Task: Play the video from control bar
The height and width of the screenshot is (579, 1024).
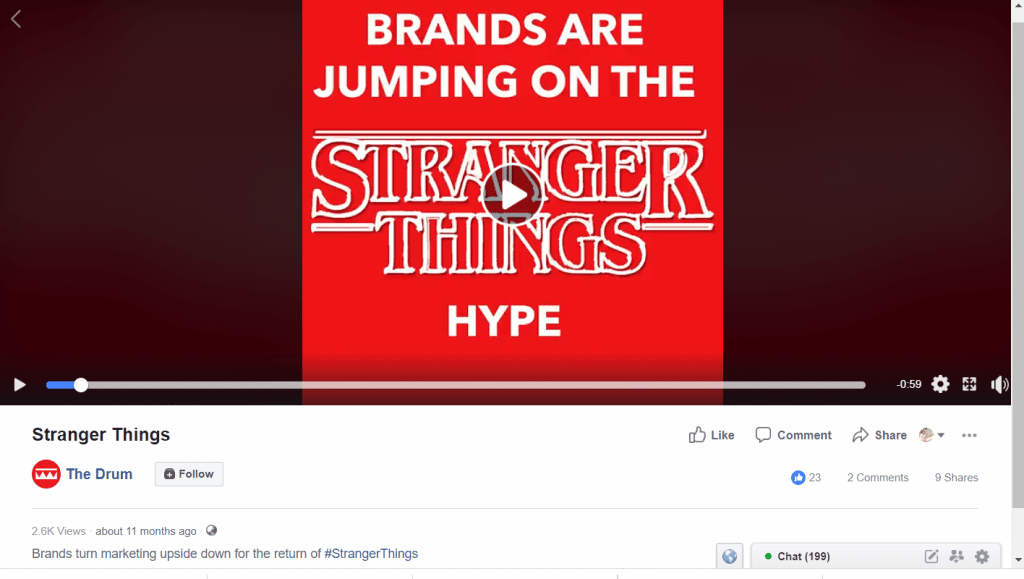Action: (x=20, y=384)
